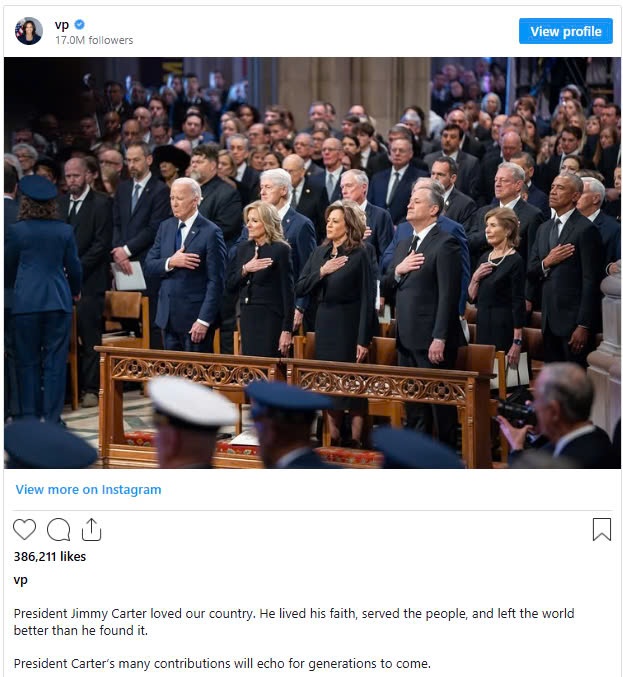
Task: Click the 17.0M followers text
Action: [x=94, y=40]
